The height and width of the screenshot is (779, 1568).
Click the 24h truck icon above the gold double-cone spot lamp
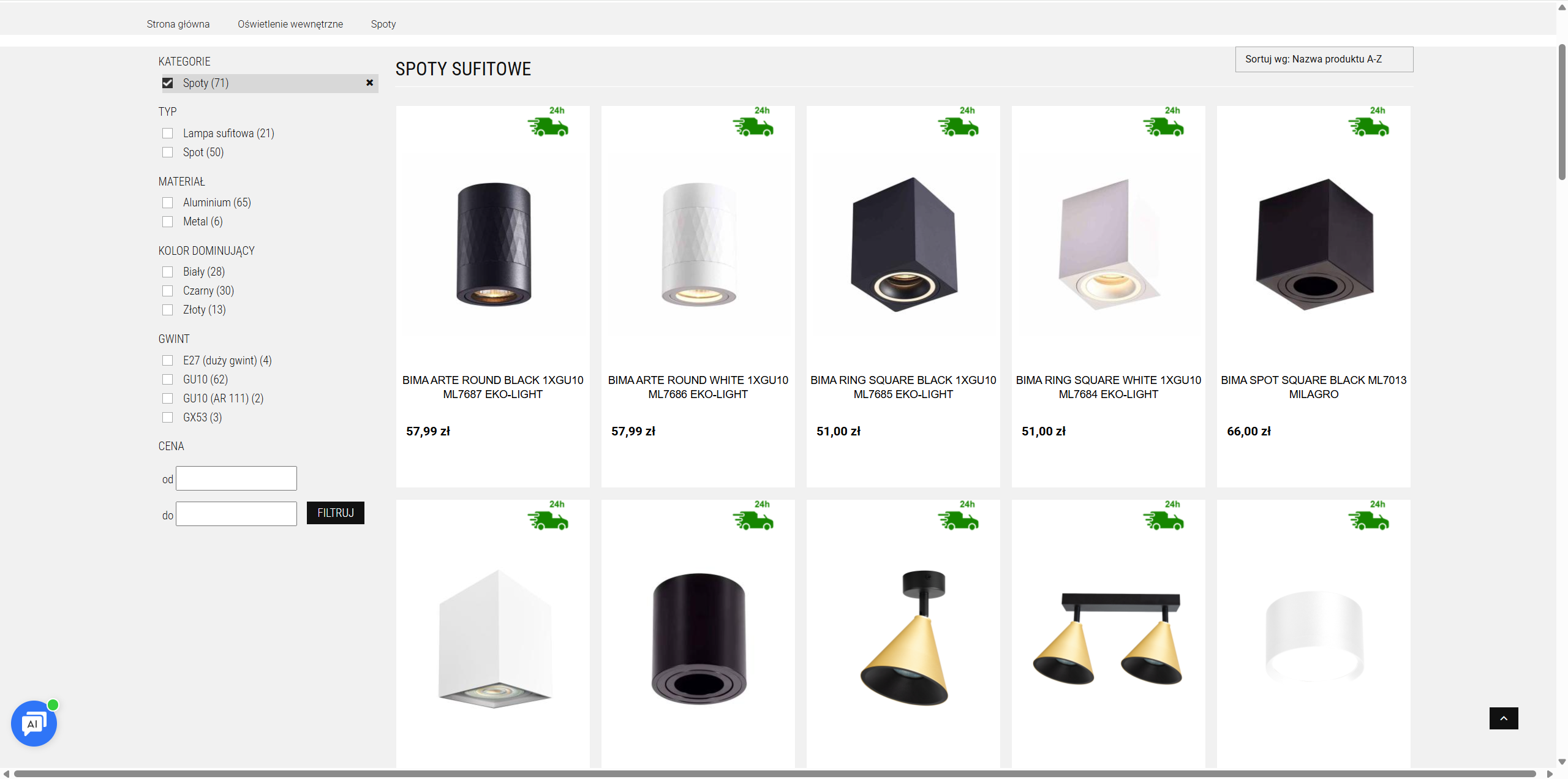pos(1164,515)
